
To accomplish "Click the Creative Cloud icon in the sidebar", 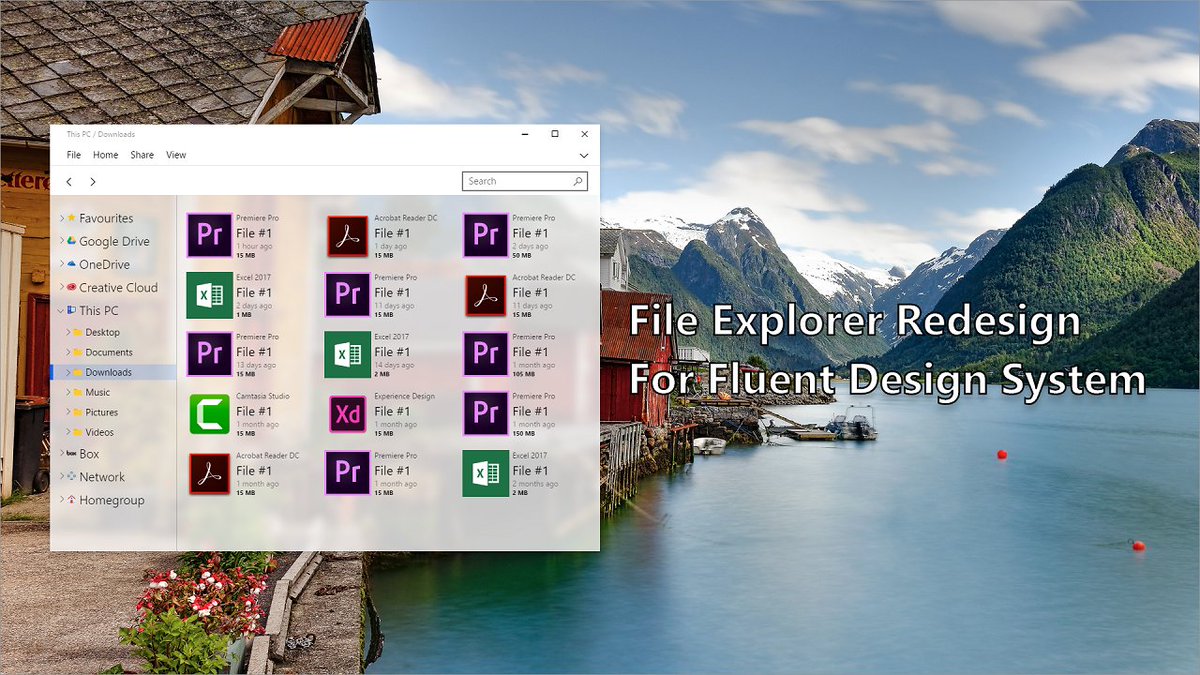I will tap(72, 287).
